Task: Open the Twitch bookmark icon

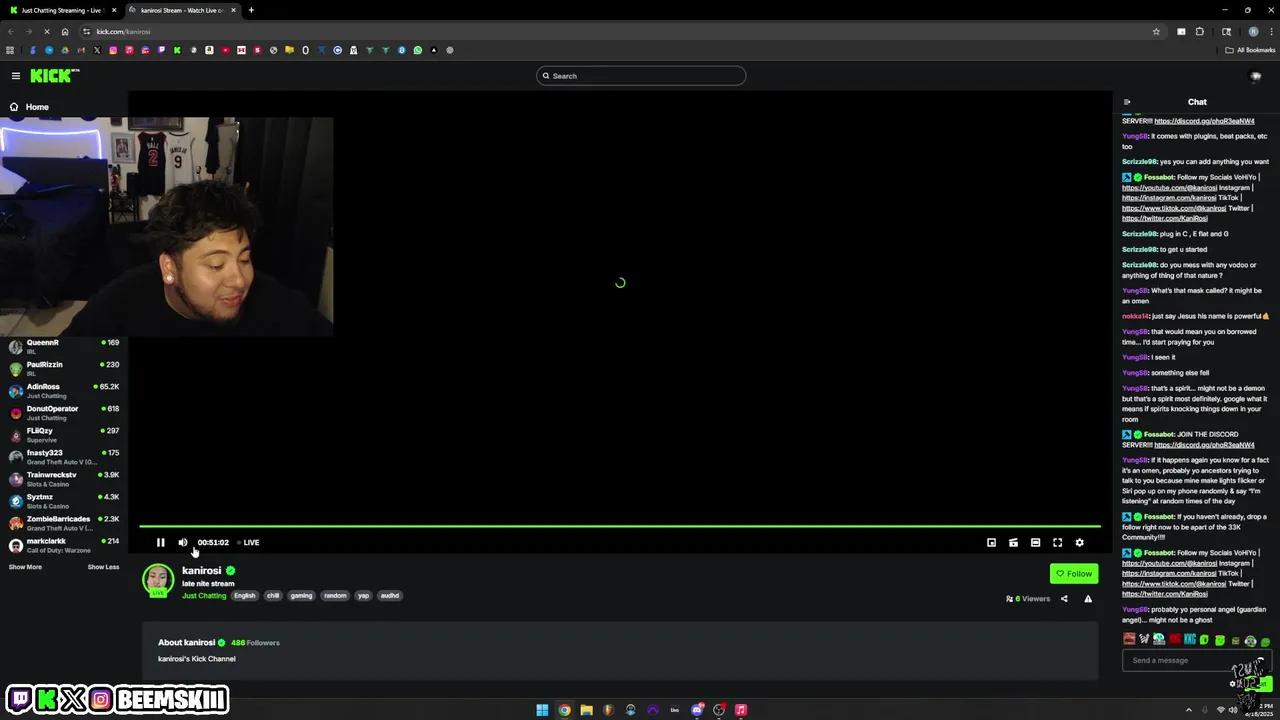Action: click(161, 50)
